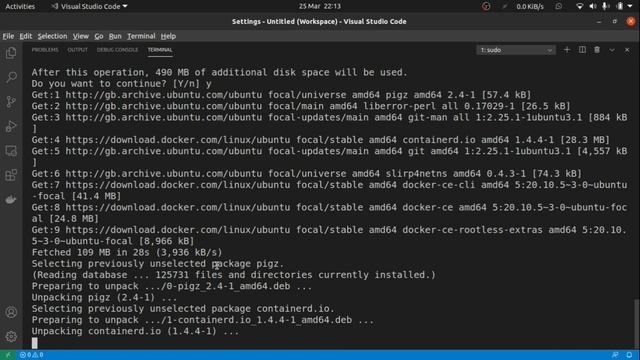Kill the terminal with trash icon
This screenshot has height=360, width=640.
tap(597, 50)
